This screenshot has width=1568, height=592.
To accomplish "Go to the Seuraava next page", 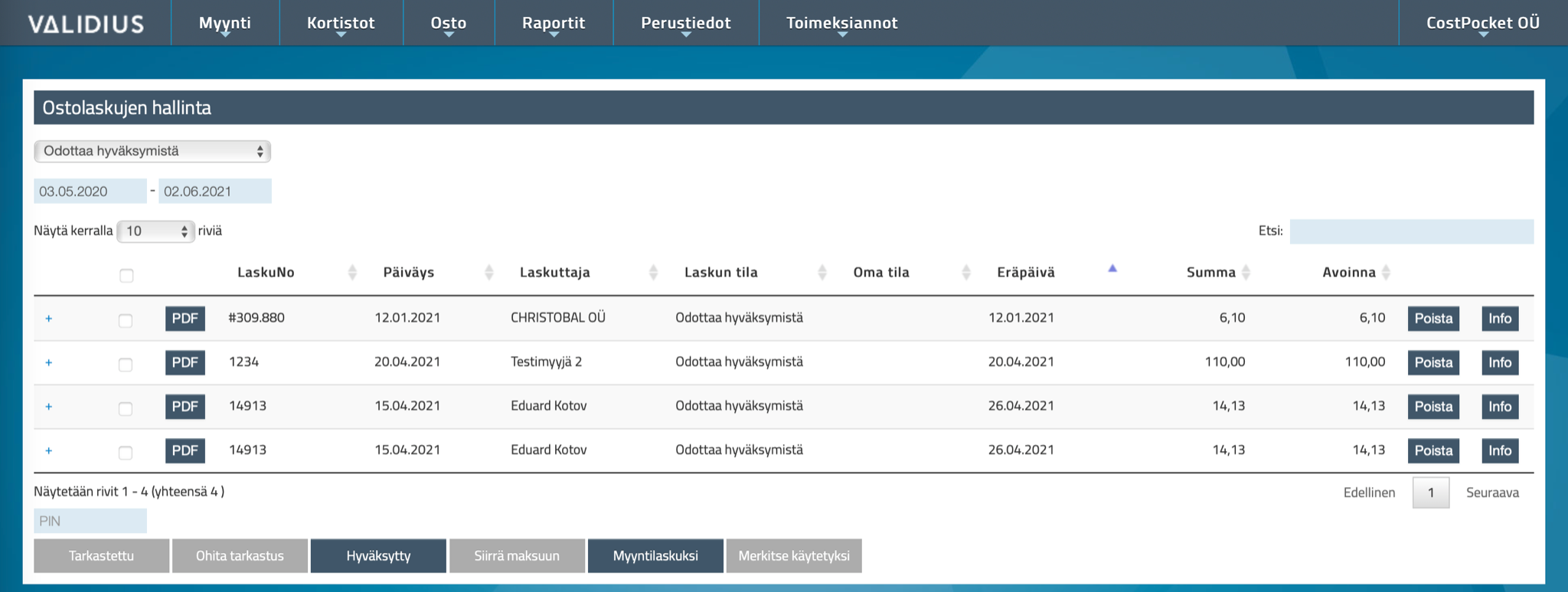I will tap(1492, 492).
